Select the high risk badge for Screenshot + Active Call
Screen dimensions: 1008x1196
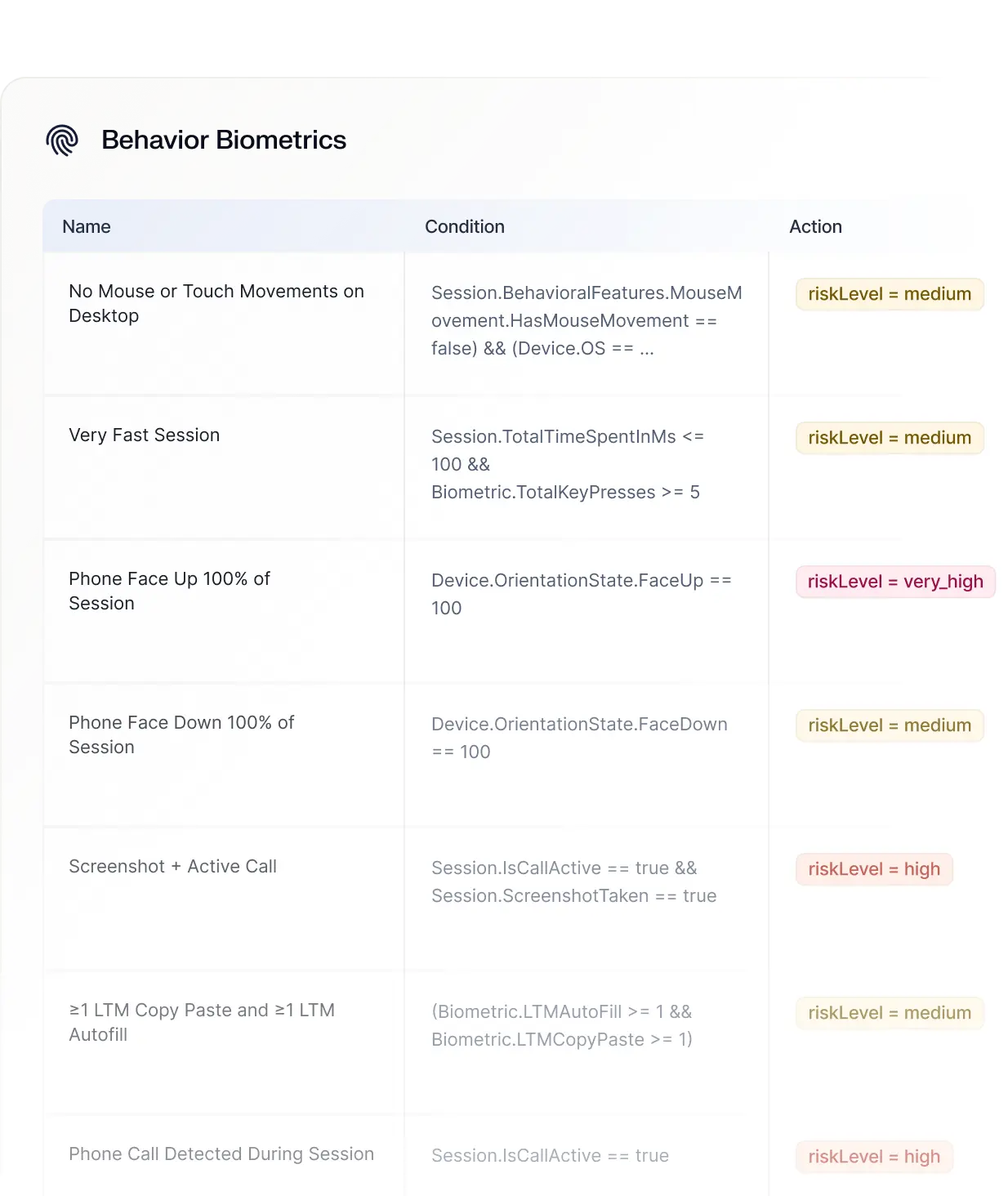click(x=874, y=868)
